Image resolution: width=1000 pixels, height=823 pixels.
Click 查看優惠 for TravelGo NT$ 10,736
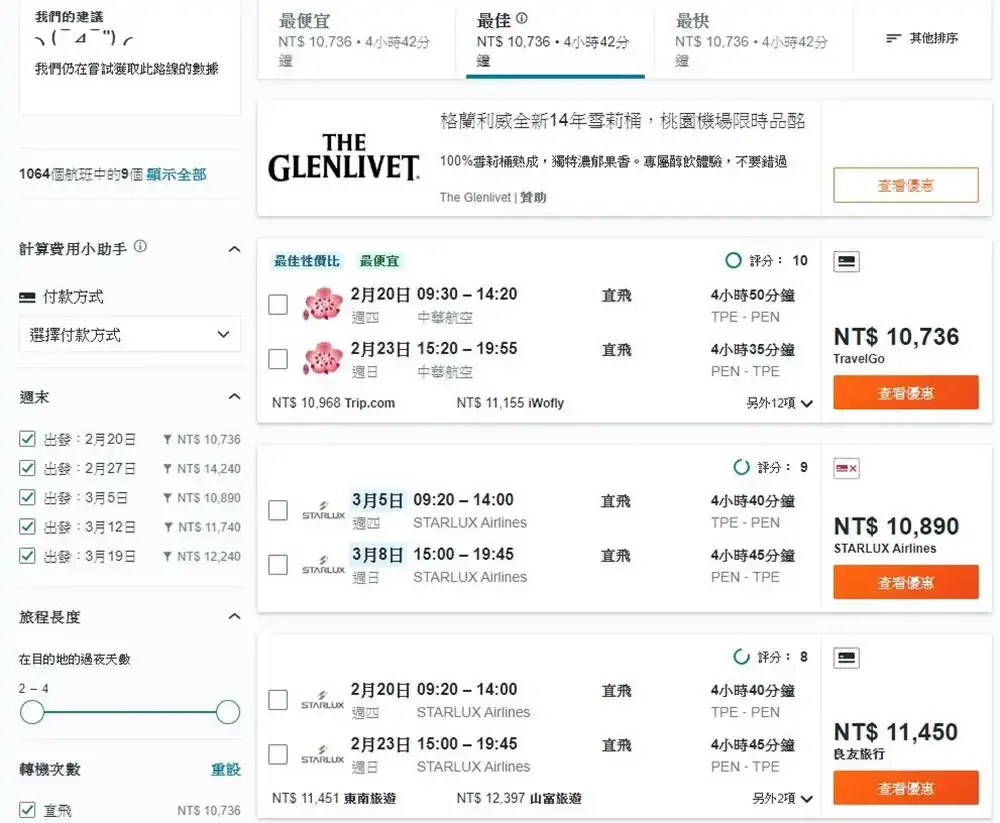(x=906, y=392)
